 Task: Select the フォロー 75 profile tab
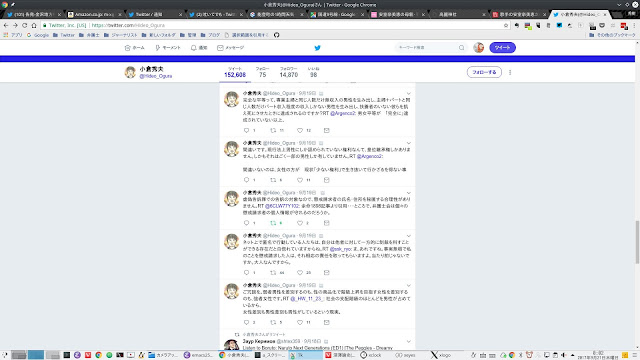point(262,72)
